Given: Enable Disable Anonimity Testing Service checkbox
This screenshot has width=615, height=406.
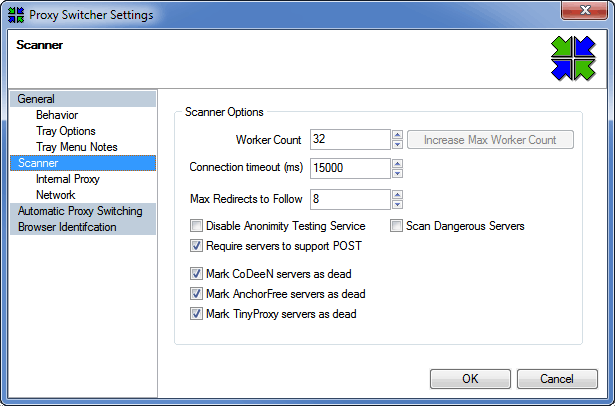Looking at the screenshot, I should (196, 226).
